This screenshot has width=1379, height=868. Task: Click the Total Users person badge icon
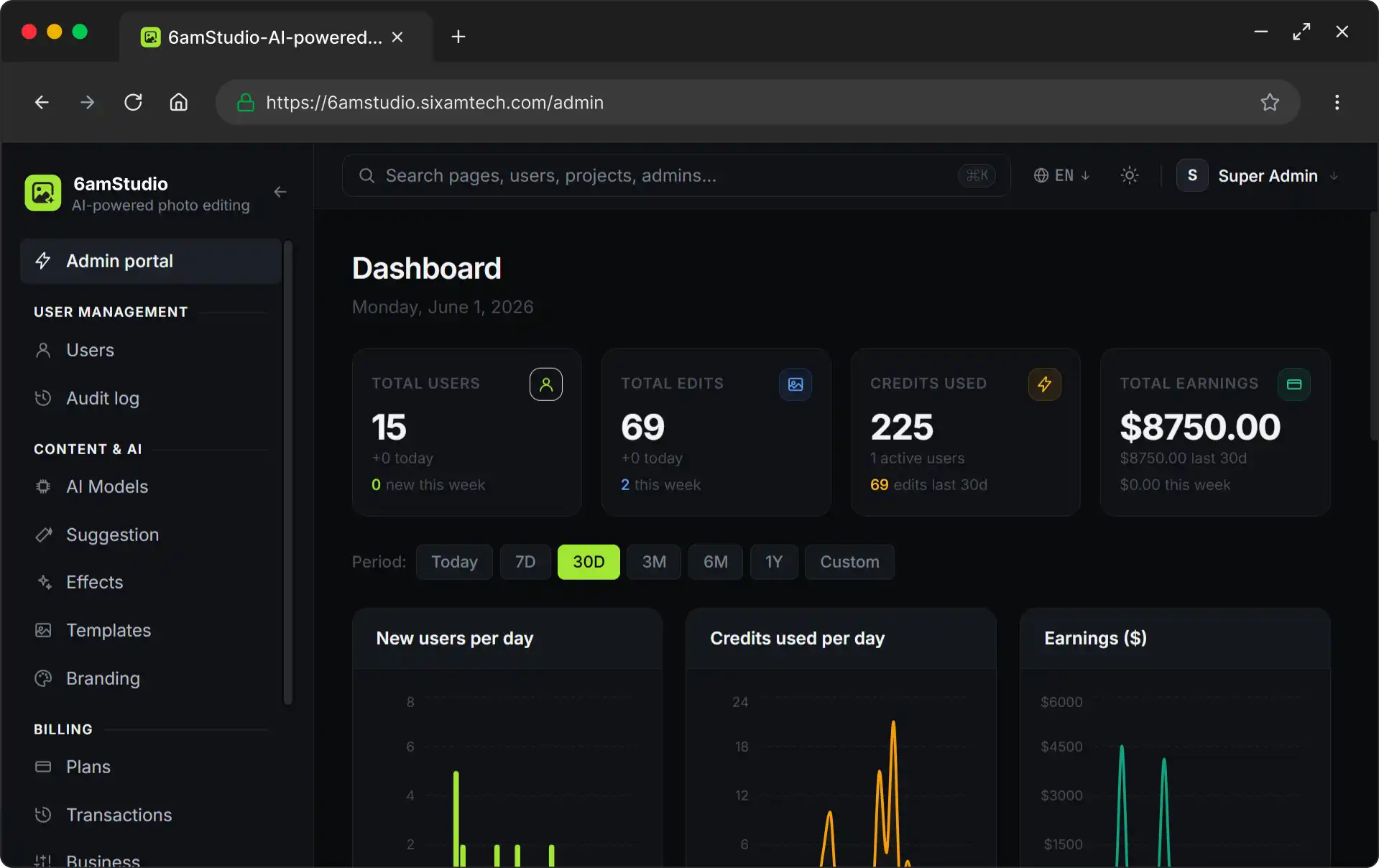546,384
